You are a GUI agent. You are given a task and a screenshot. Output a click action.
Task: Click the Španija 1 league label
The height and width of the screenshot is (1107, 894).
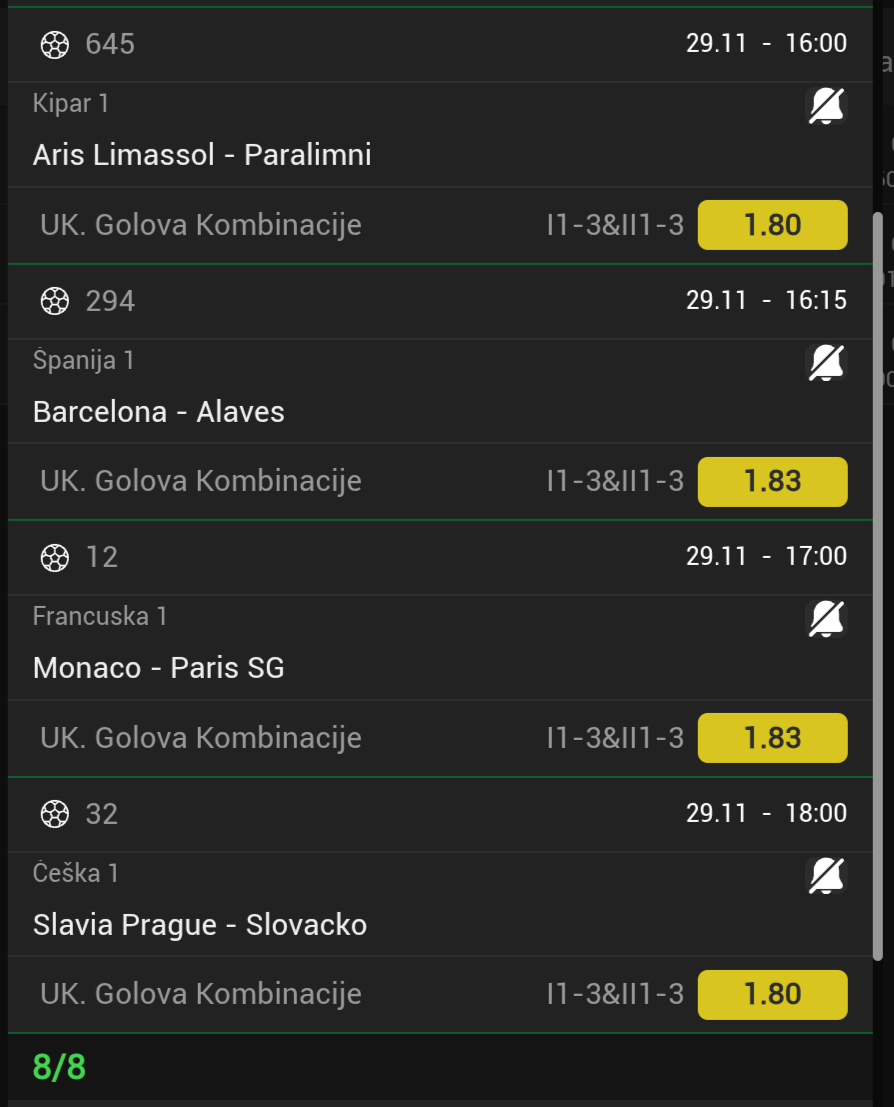(x=83, y=360)
